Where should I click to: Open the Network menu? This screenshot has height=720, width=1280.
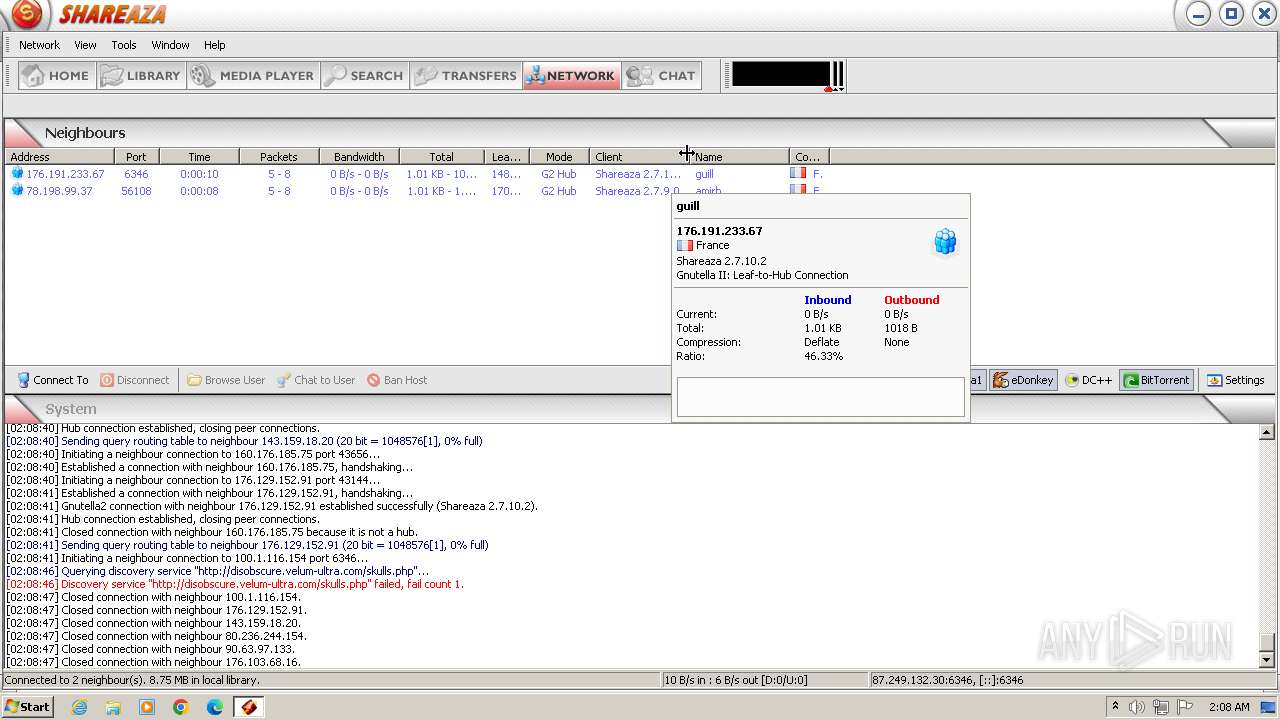point(39,45)
